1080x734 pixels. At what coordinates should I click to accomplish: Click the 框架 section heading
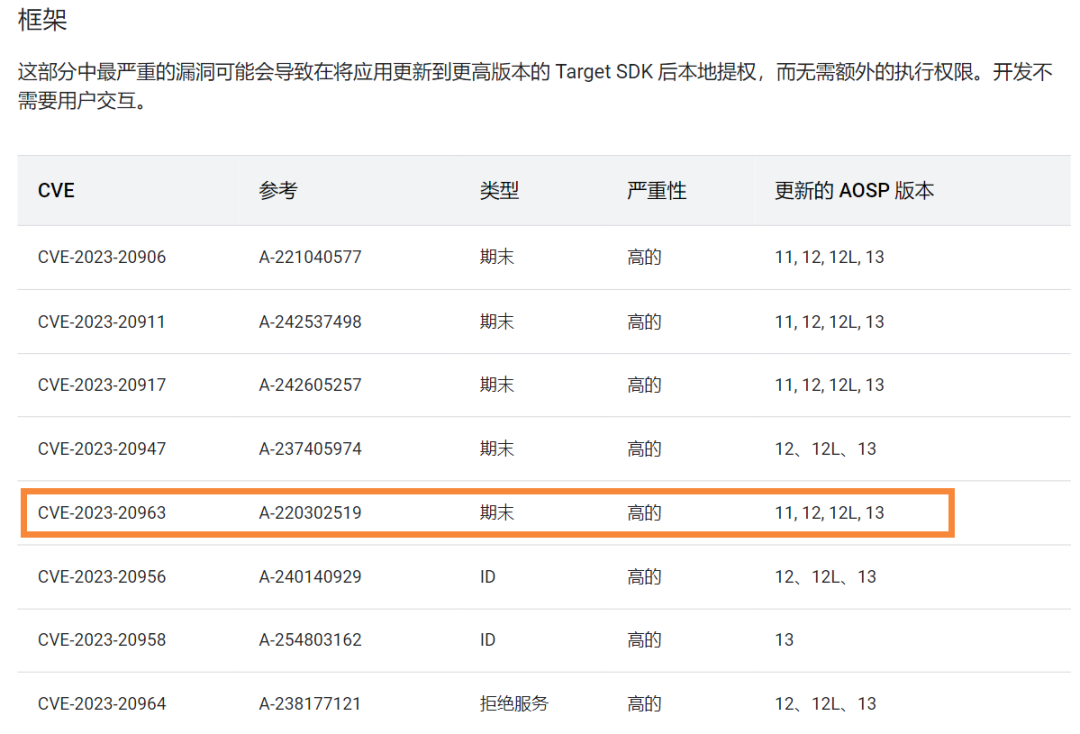(x=42, y=19)
